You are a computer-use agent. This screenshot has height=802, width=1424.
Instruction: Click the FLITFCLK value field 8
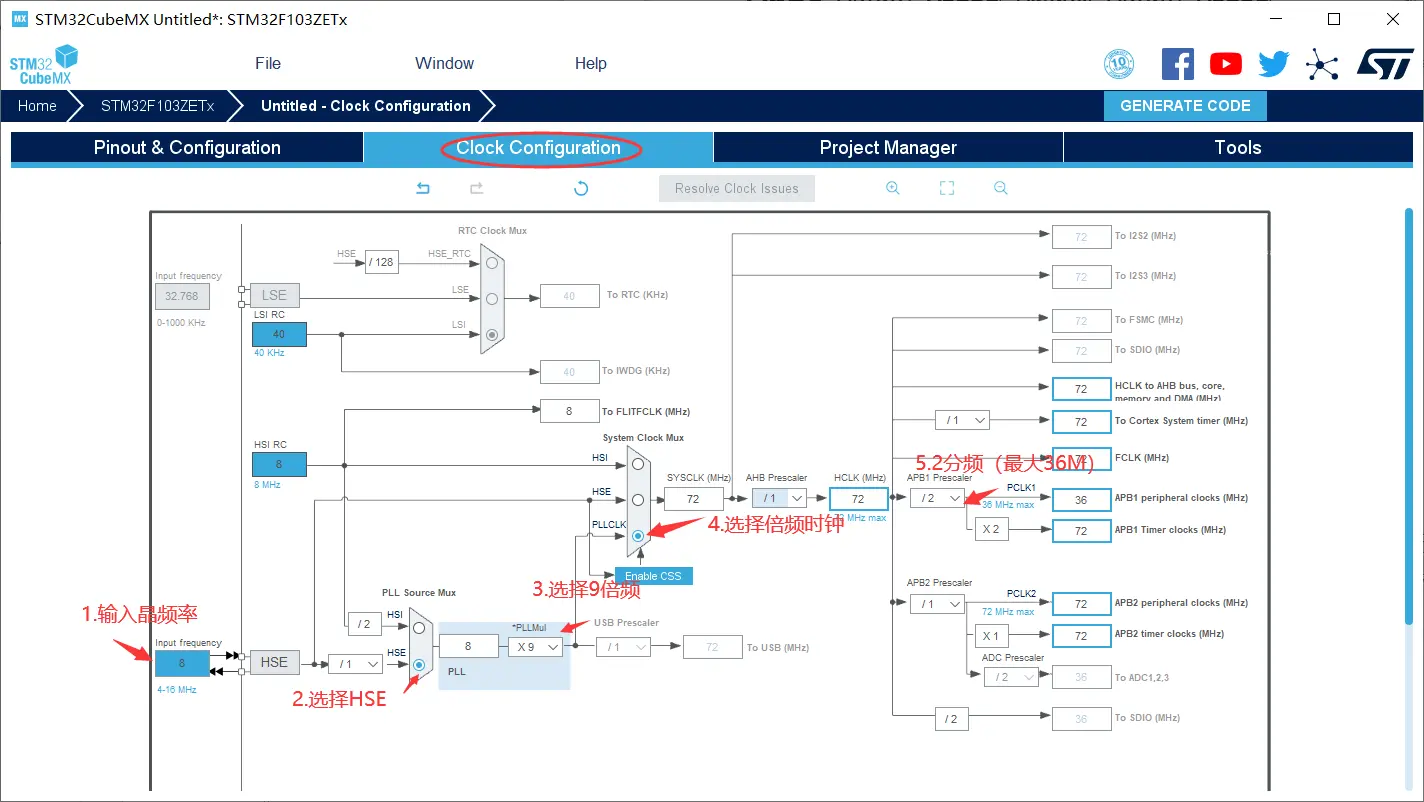pyautogui.click(x=569, y=411)
